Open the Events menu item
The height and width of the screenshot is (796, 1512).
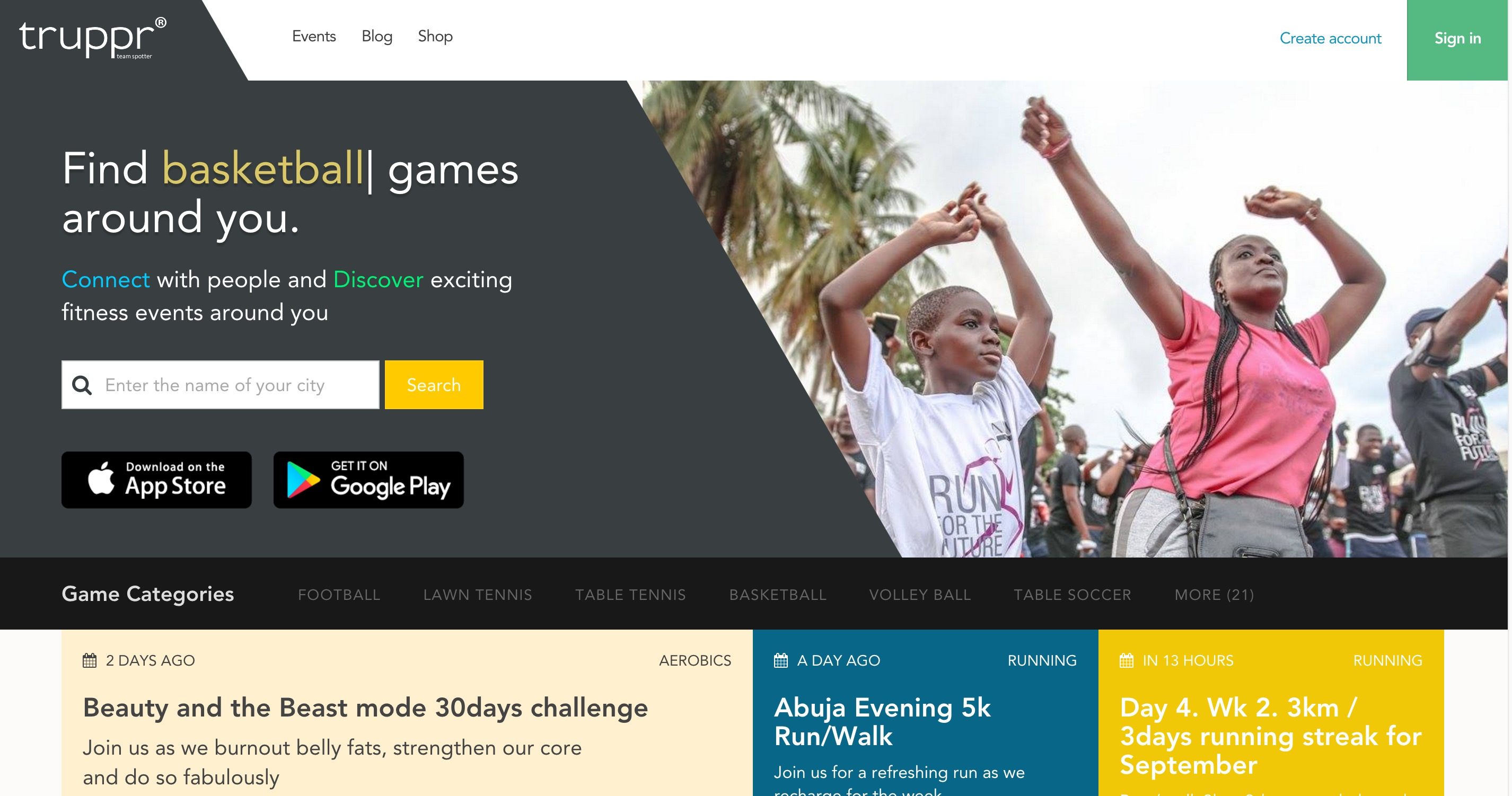pyautogui.click(x=314, y=37)
